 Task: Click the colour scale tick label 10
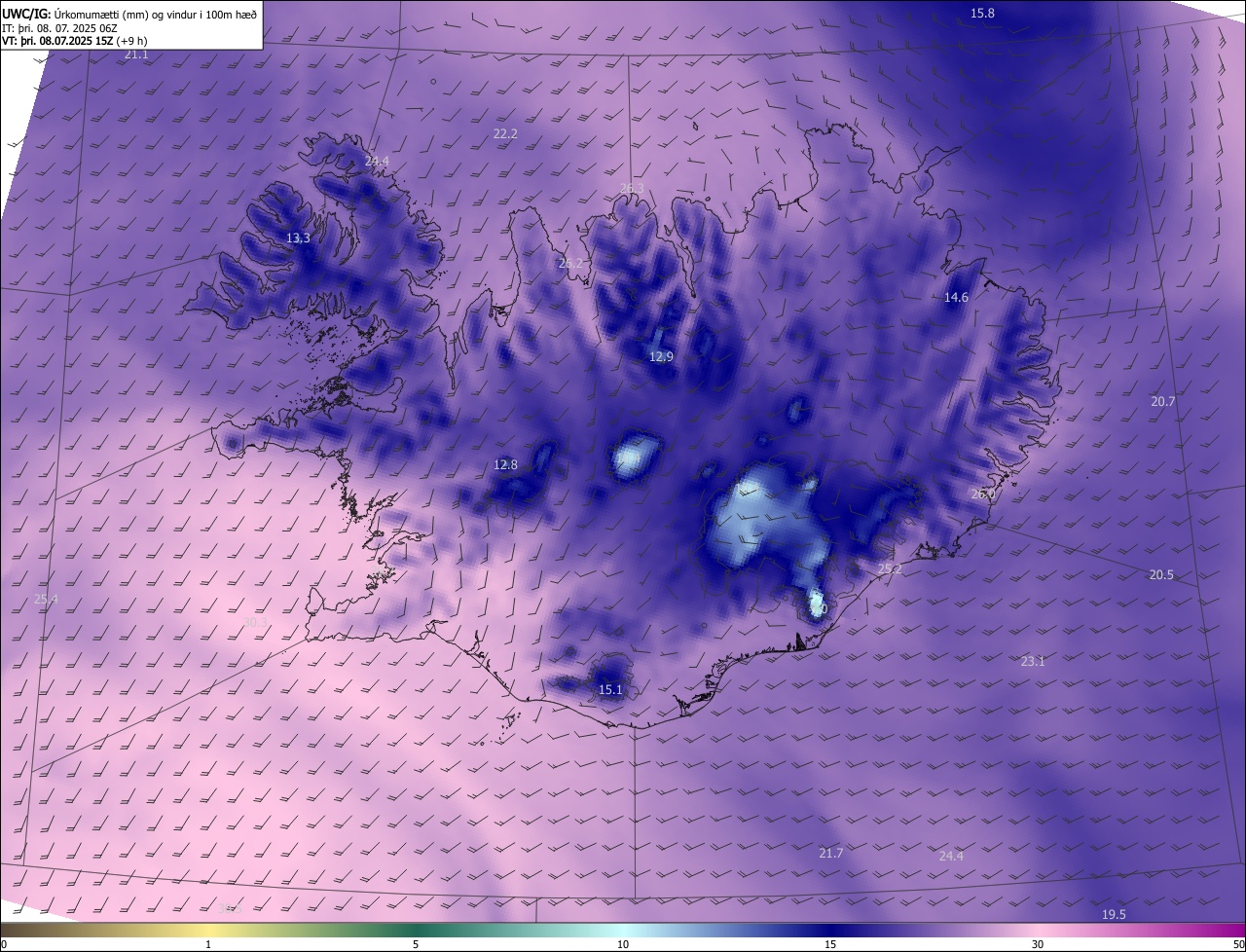point(623,944)
